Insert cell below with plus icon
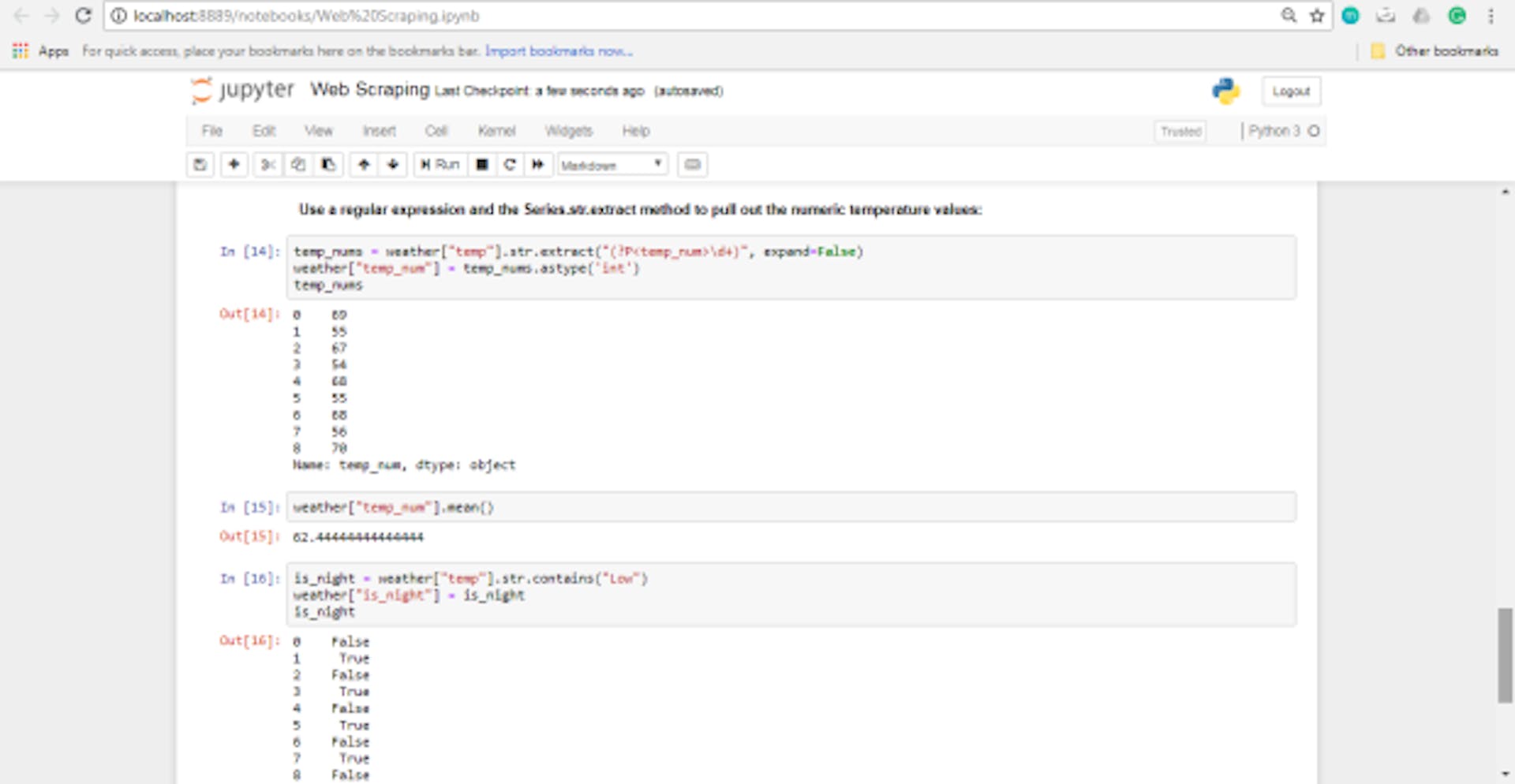1515x784 pixels. pyautogui.click(x=234, y=165)
